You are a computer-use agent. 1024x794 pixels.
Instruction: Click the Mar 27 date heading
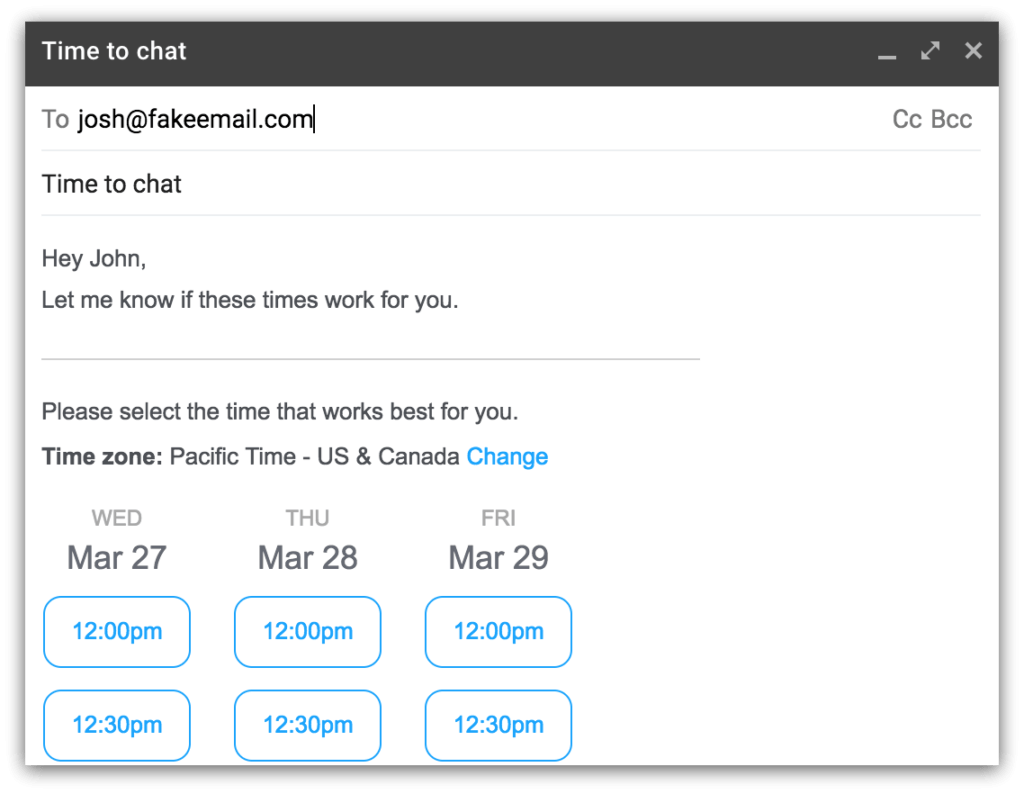[x=117, y=558]
